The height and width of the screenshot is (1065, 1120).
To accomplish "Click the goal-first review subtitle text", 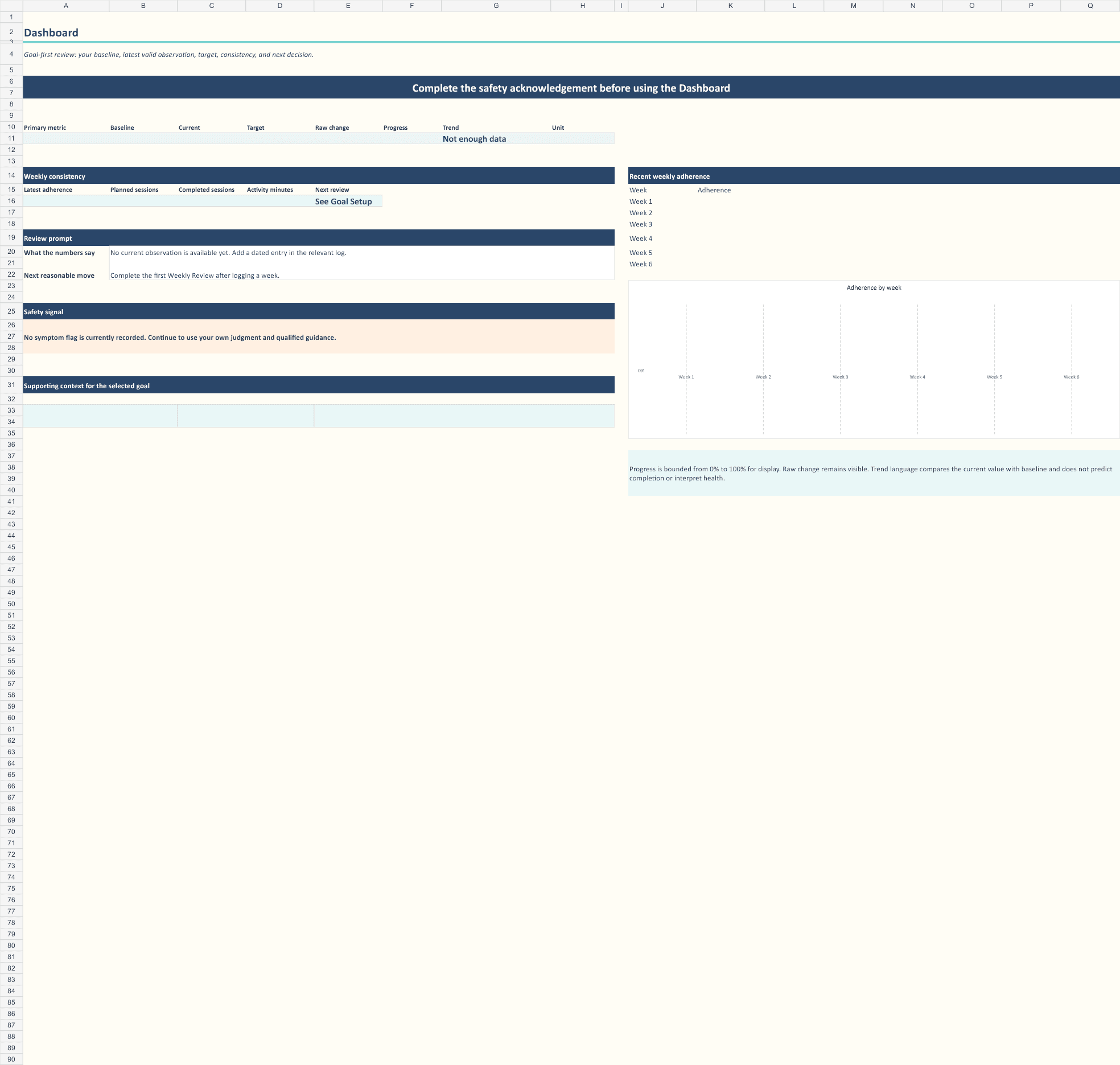I will pyautogui.click(x=168, y=55).
